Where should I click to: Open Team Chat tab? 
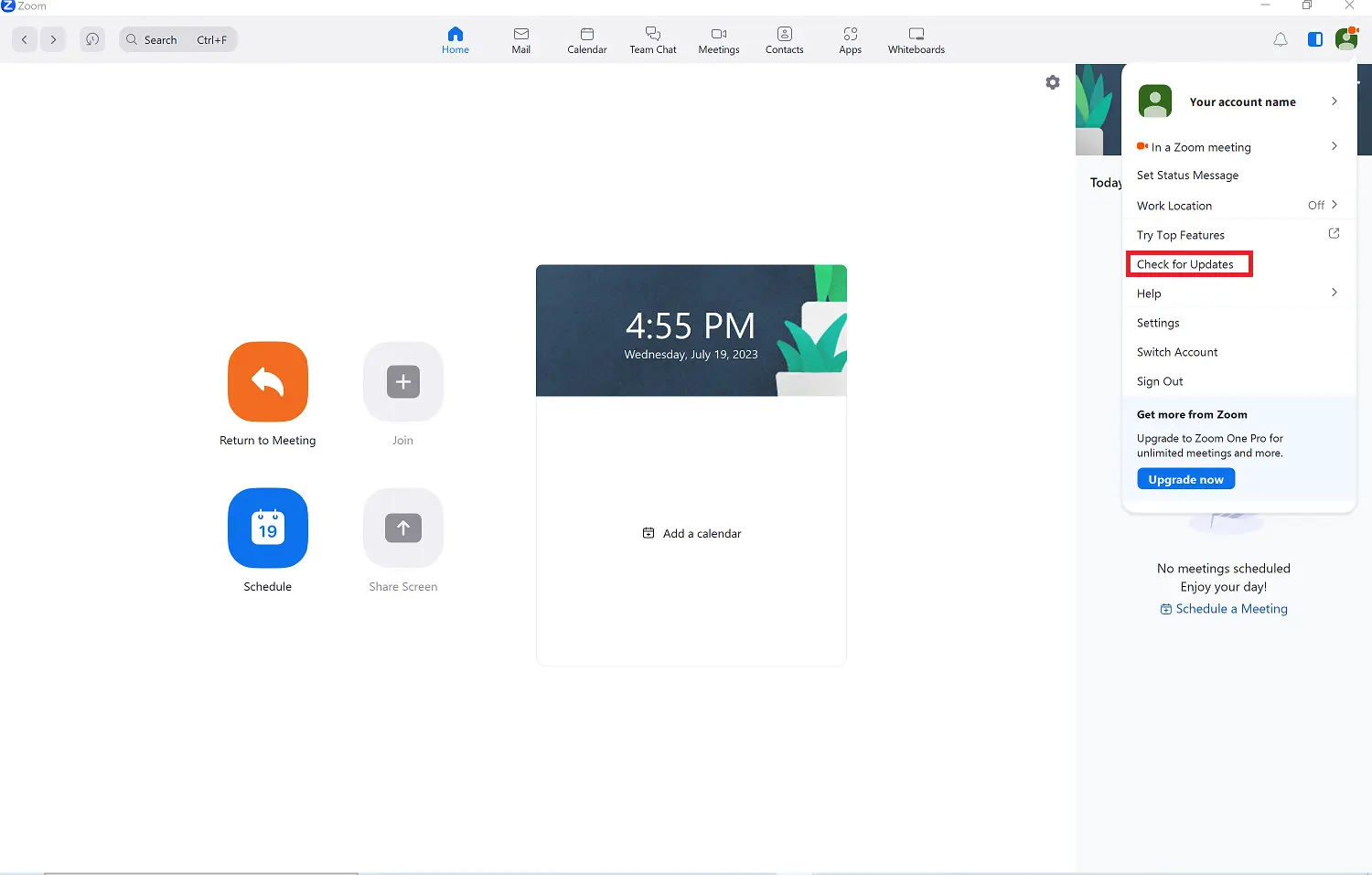click(x=653, y=40)
